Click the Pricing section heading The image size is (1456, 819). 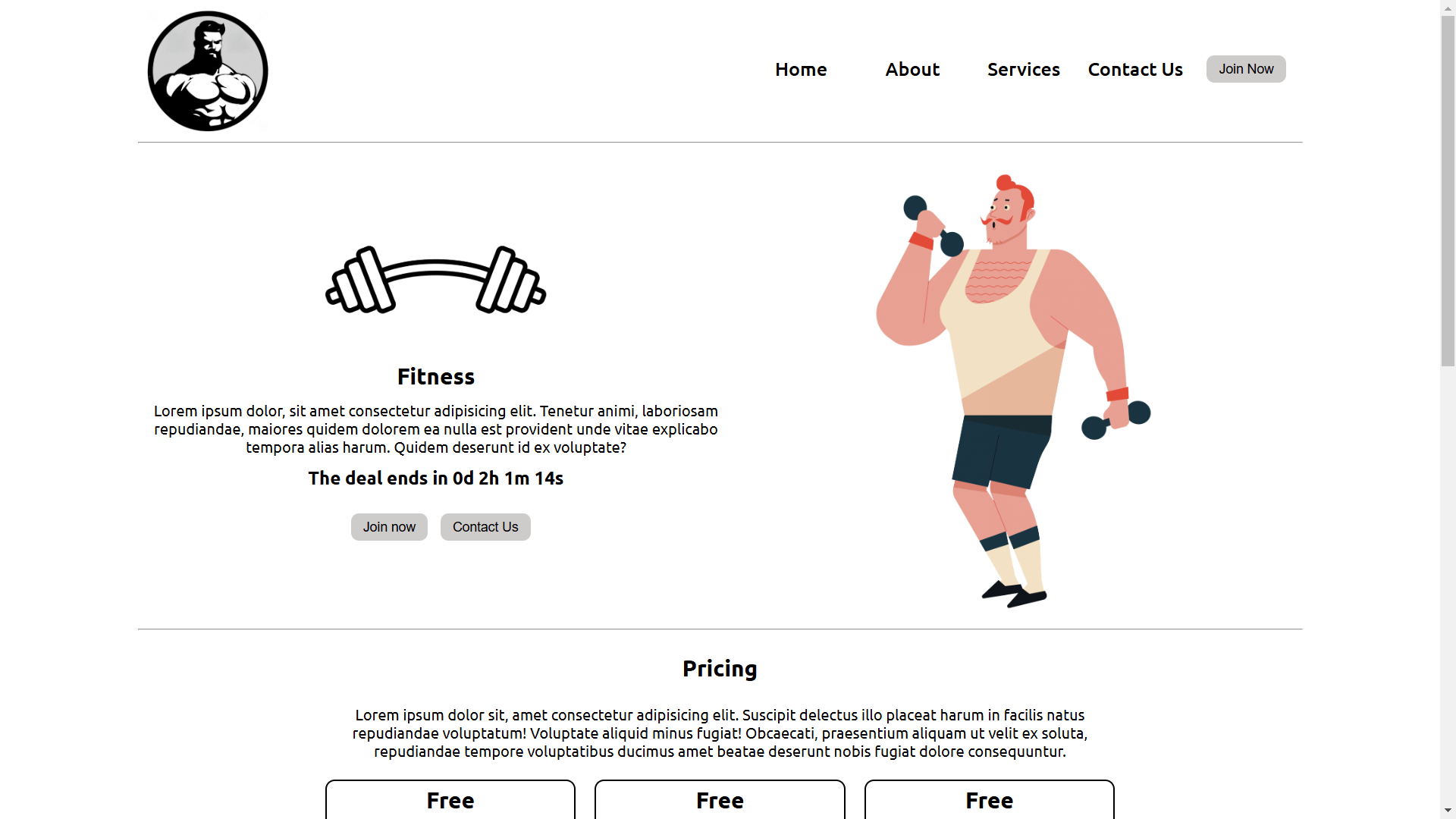[x=720, y=669]
